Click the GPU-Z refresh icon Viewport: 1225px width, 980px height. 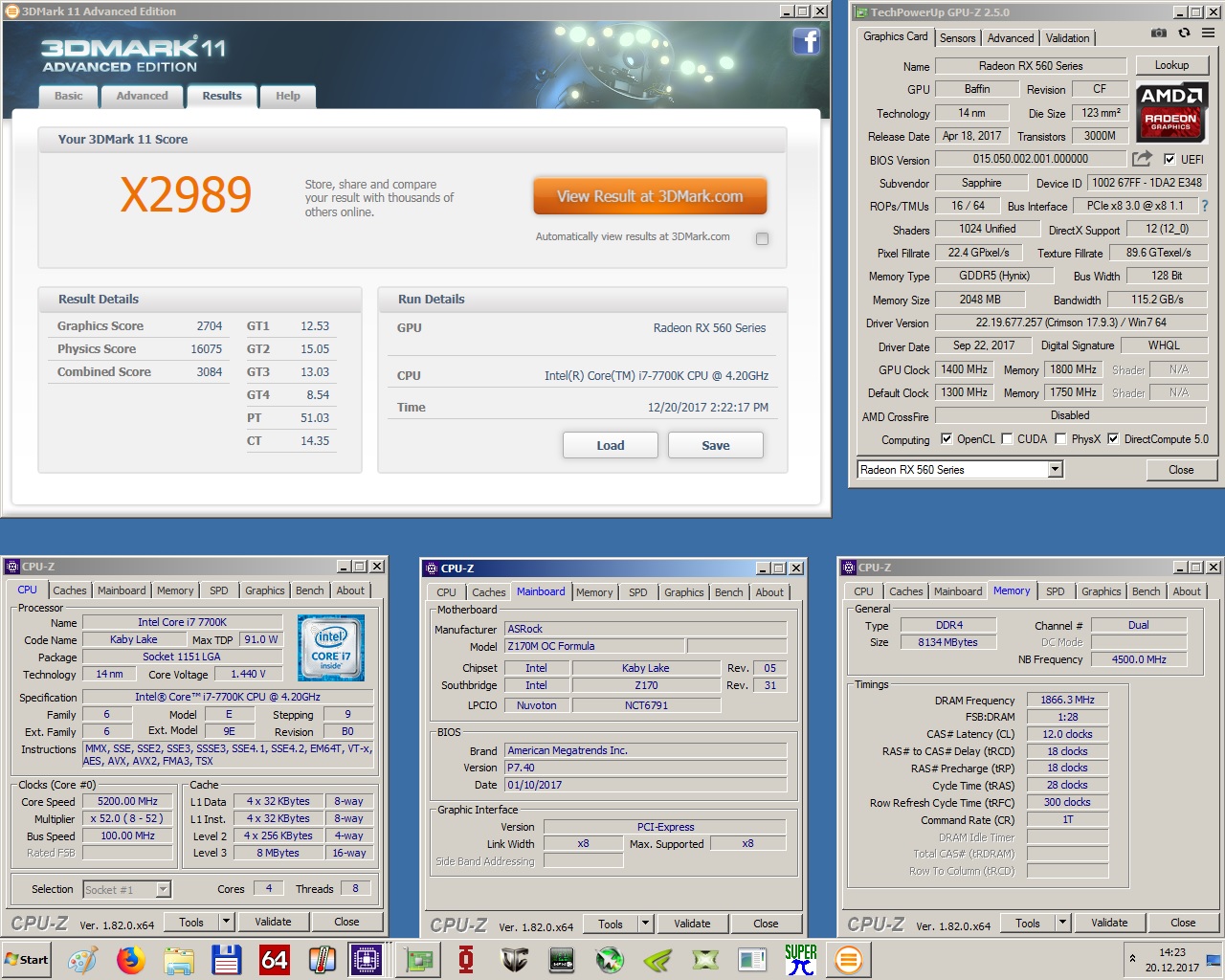point(1184,33)
